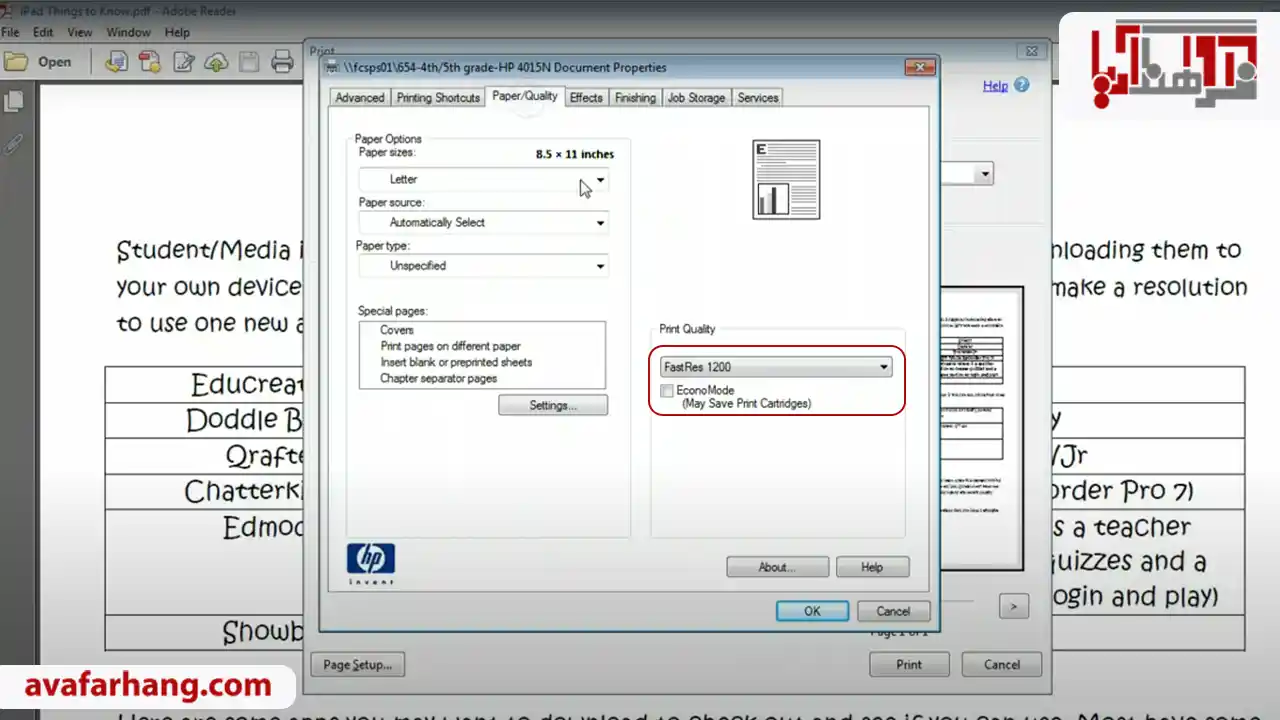
Task: Click the Sign document pen icon
Action: point(183,62)
